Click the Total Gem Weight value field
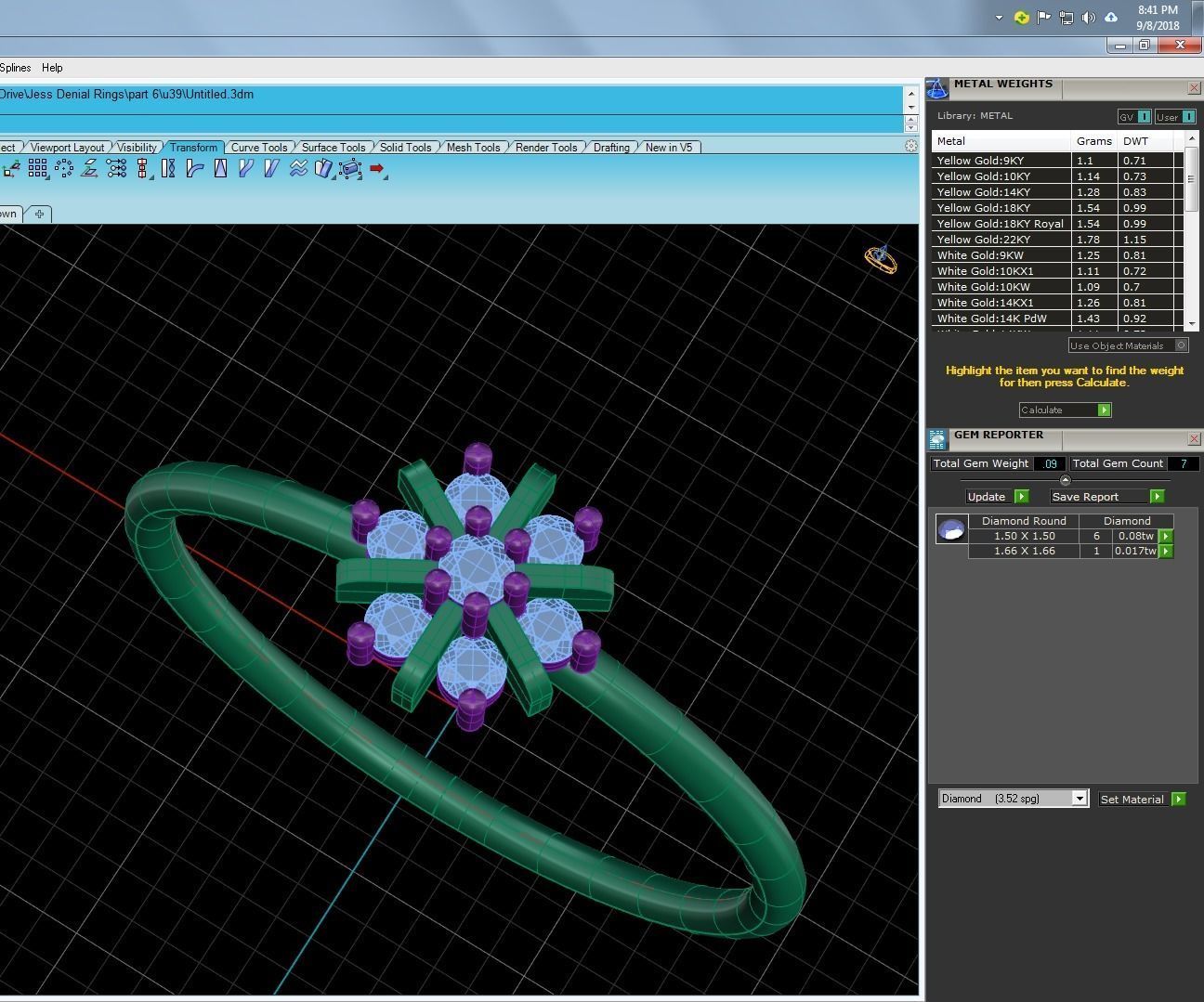The image size is (1204, 1002). click(1050, 463)
